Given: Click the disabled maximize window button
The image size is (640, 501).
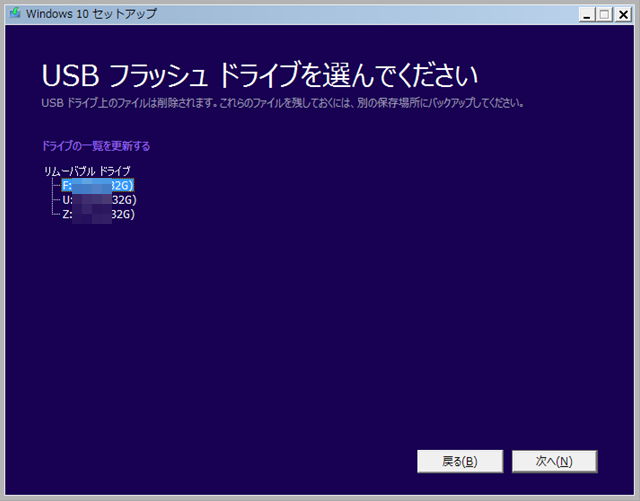Looking at the screenshot, I should click(604, 15).
